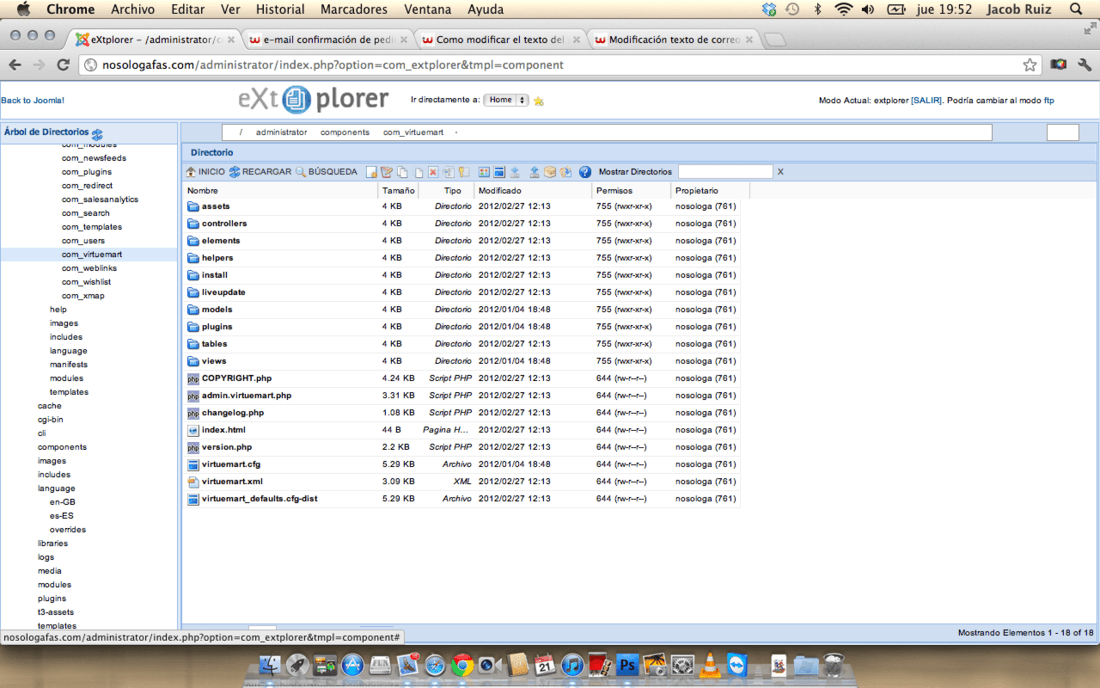Click the index.html file icon
The width and height of the screenshot is (1100, 688).
[x=193, y=430]
